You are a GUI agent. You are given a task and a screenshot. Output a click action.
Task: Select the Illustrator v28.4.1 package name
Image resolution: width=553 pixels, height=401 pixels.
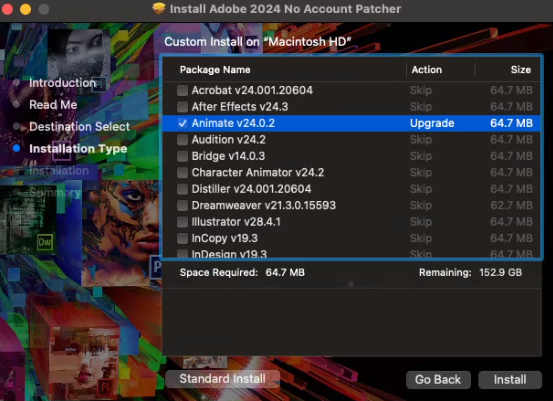tap(236, 222)
